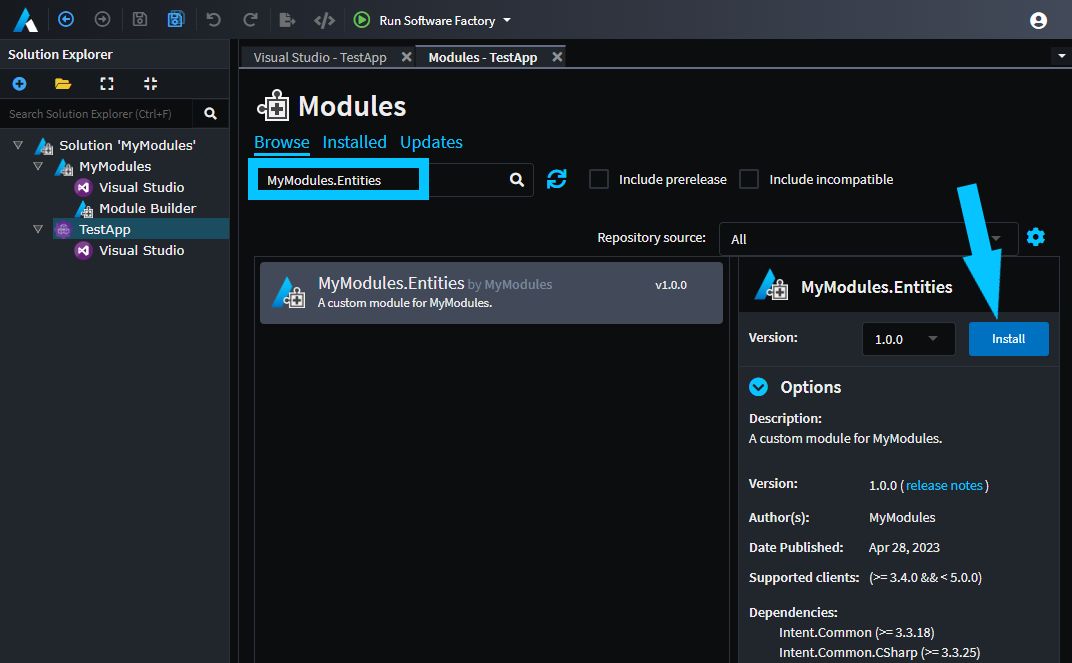Viewport: 1072px width, 663px height.
Task: Collapse the Solution 'MyModules' tree node
Action: [17, 144]
